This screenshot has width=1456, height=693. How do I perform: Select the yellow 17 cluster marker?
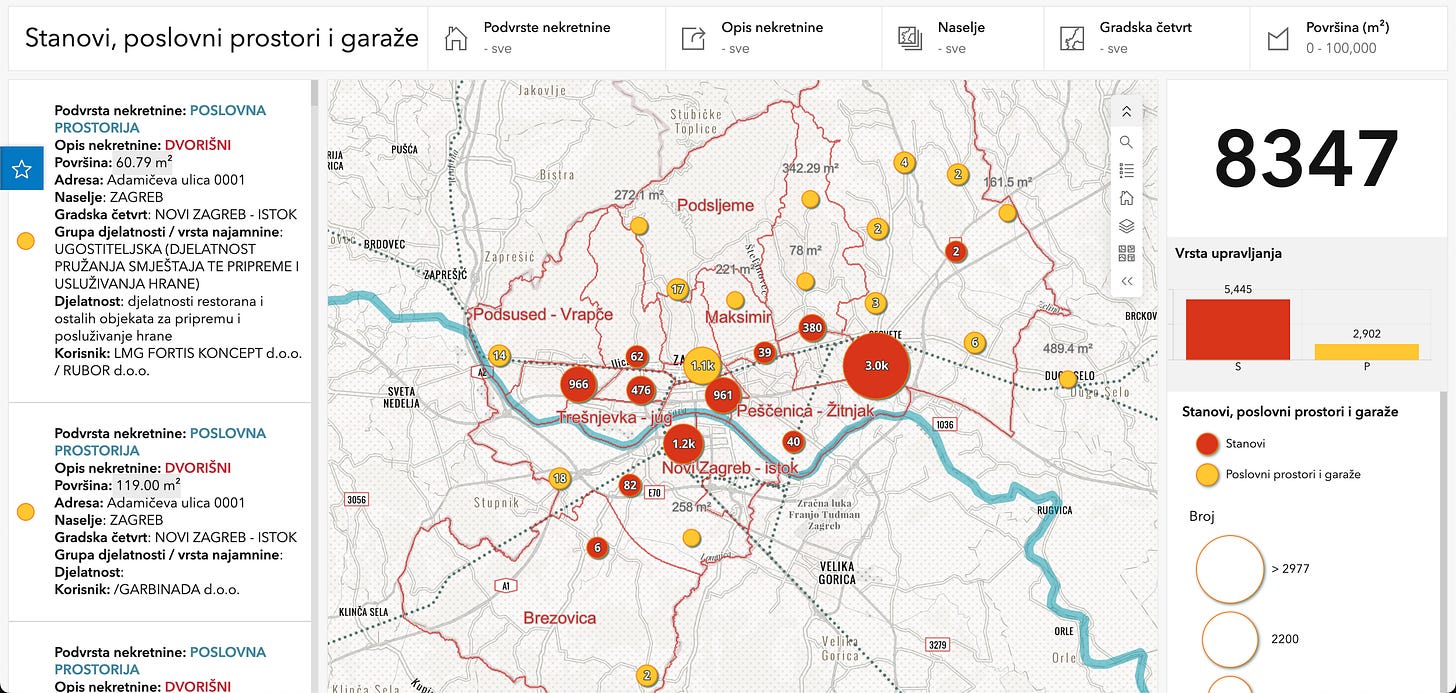point(678,291)
